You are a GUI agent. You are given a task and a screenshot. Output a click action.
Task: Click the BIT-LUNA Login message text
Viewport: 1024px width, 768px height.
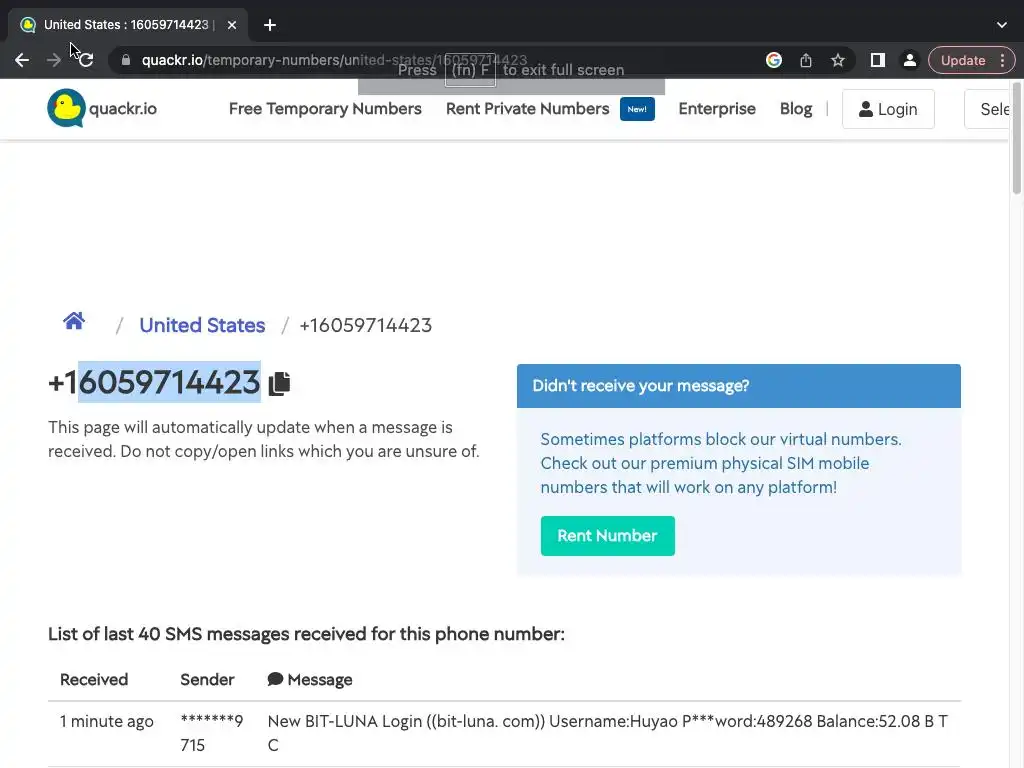tap(607, 733)
